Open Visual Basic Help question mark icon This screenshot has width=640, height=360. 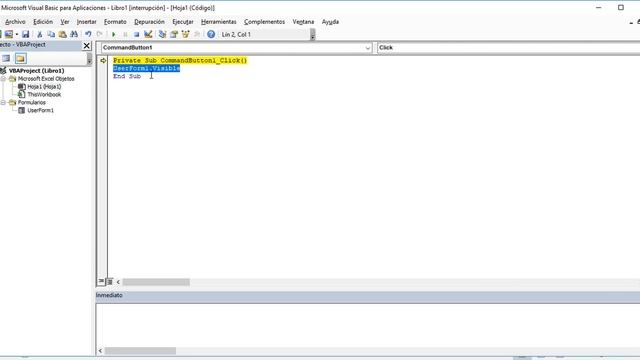tap(211, 34)
